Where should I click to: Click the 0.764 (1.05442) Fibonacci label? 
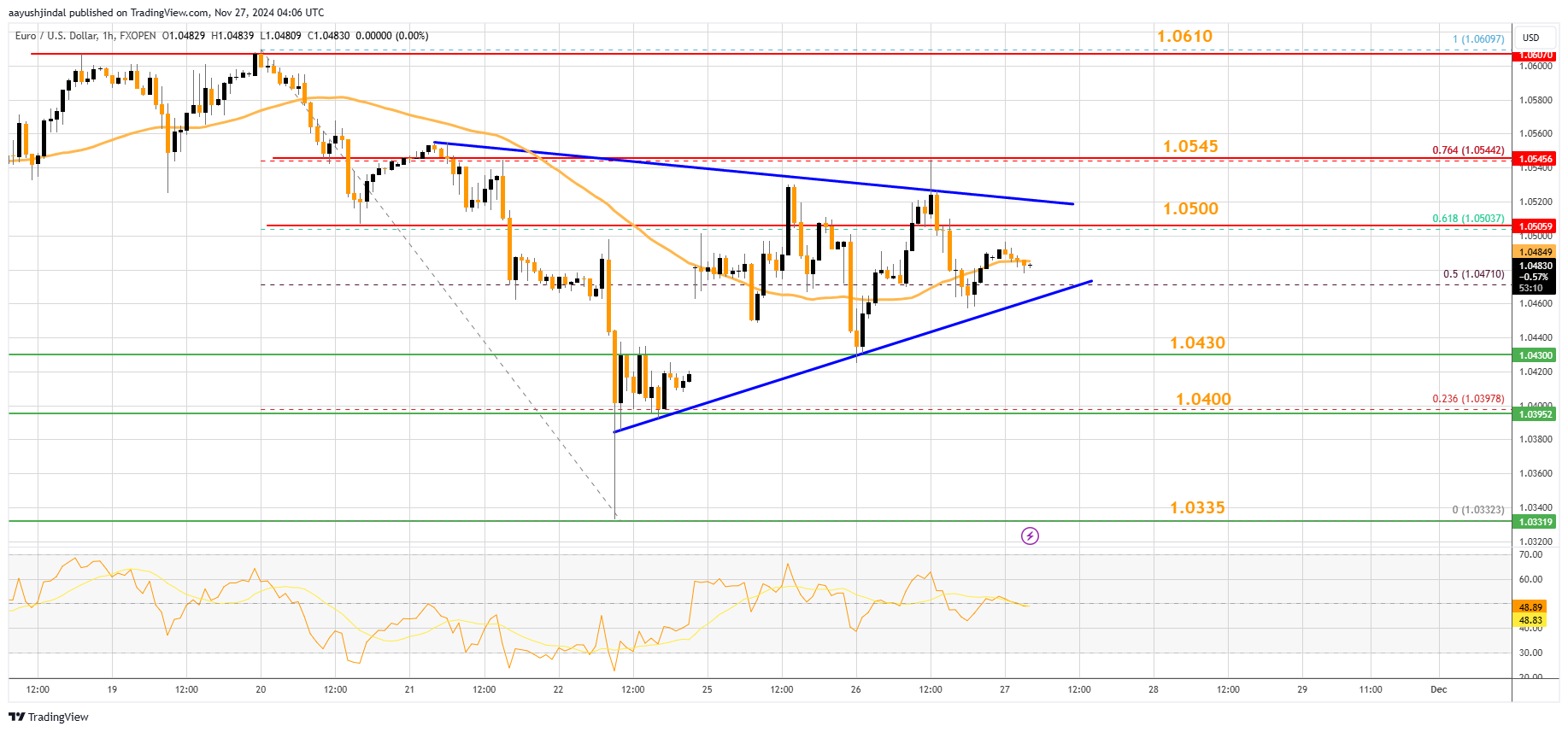pos(1468,150)
